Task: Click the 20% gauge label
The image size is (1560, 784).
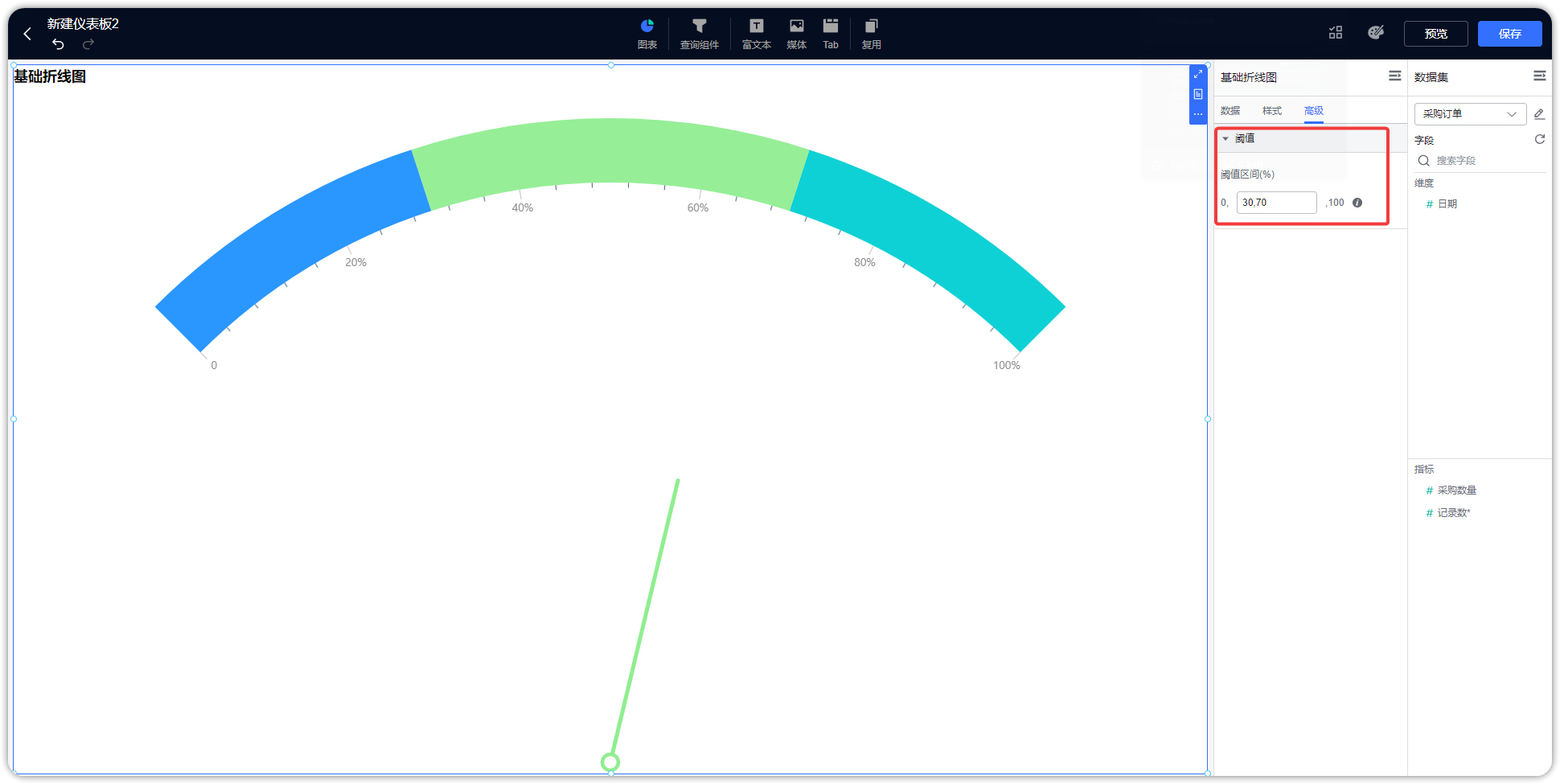Action: click(355, 263)
